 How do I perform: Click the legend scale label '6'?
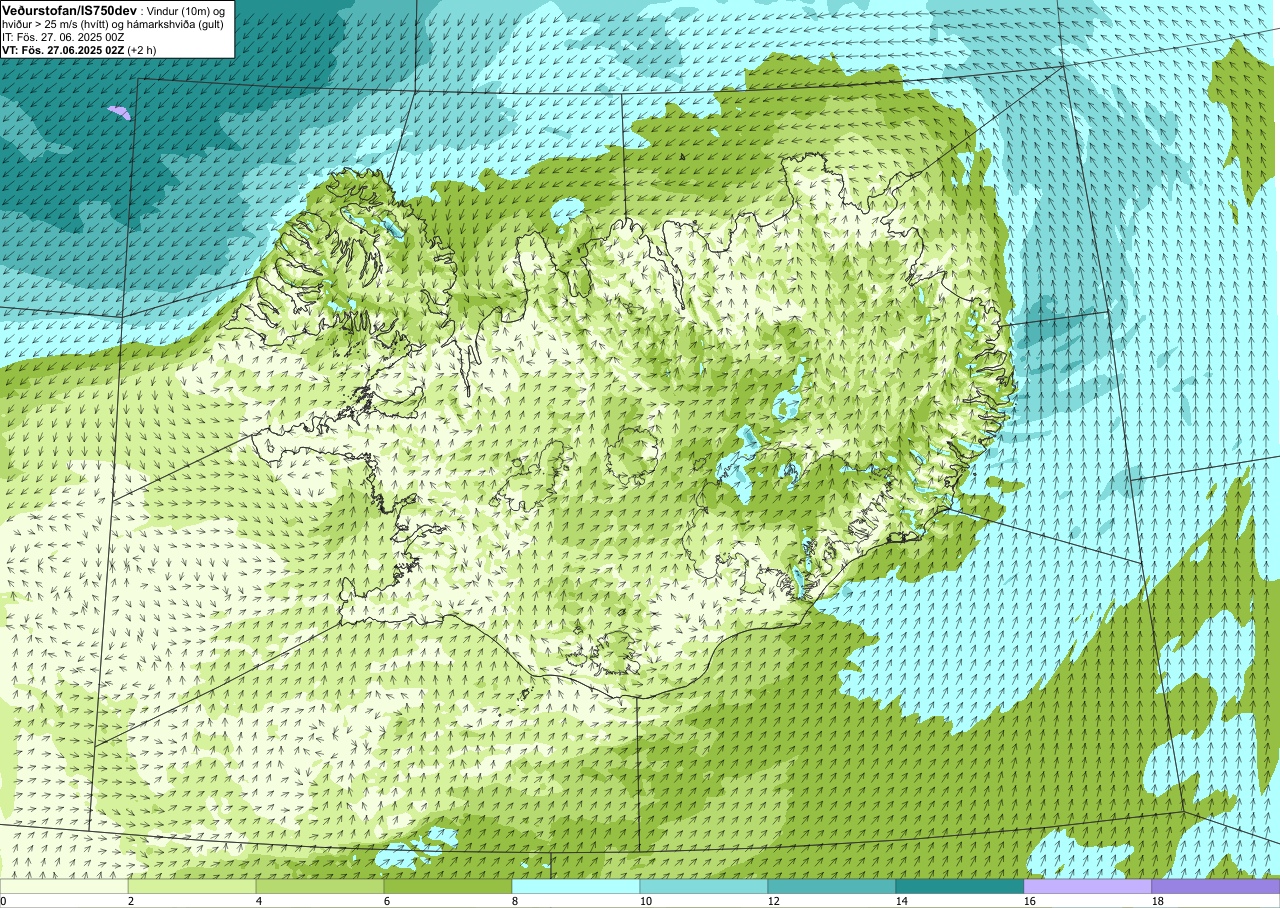[387, 901]
